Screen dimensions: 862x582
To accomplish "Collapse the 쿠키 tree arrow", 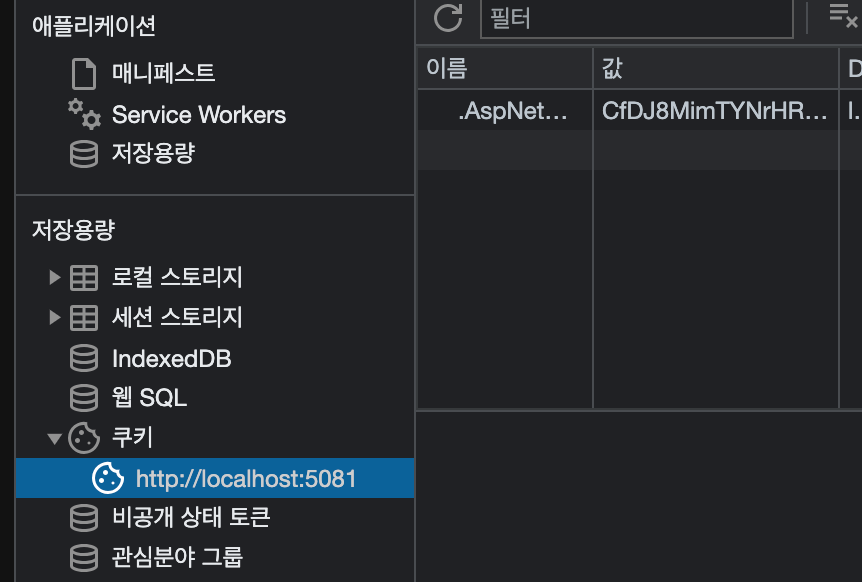I will click(54, 439).
